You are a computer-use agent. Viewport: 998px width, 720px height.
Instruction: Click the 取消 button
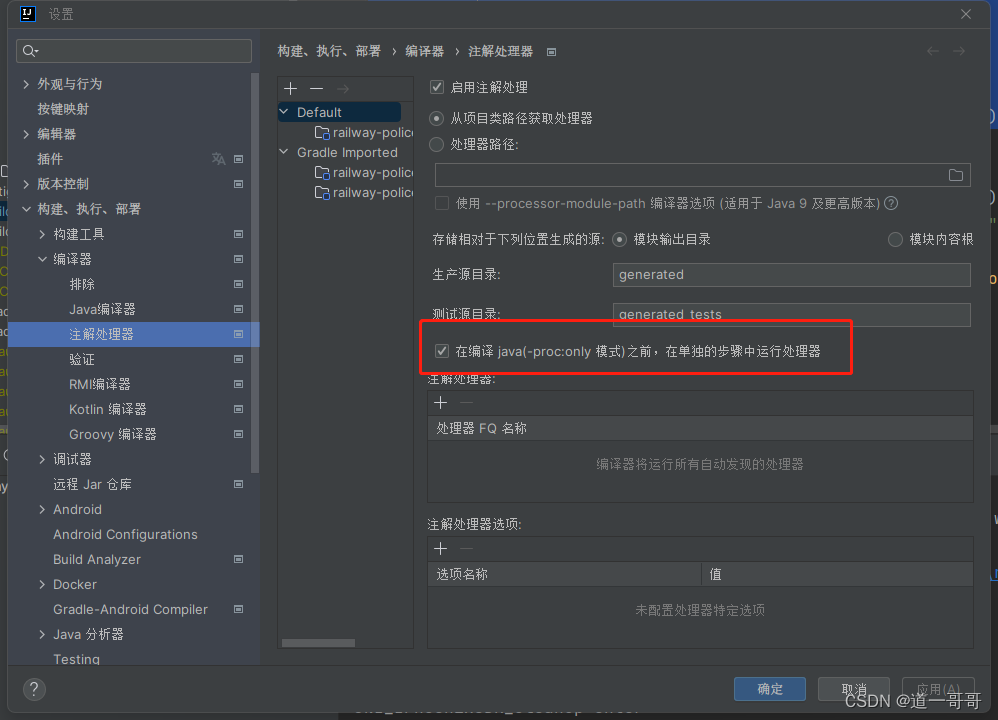pos(853,688)
